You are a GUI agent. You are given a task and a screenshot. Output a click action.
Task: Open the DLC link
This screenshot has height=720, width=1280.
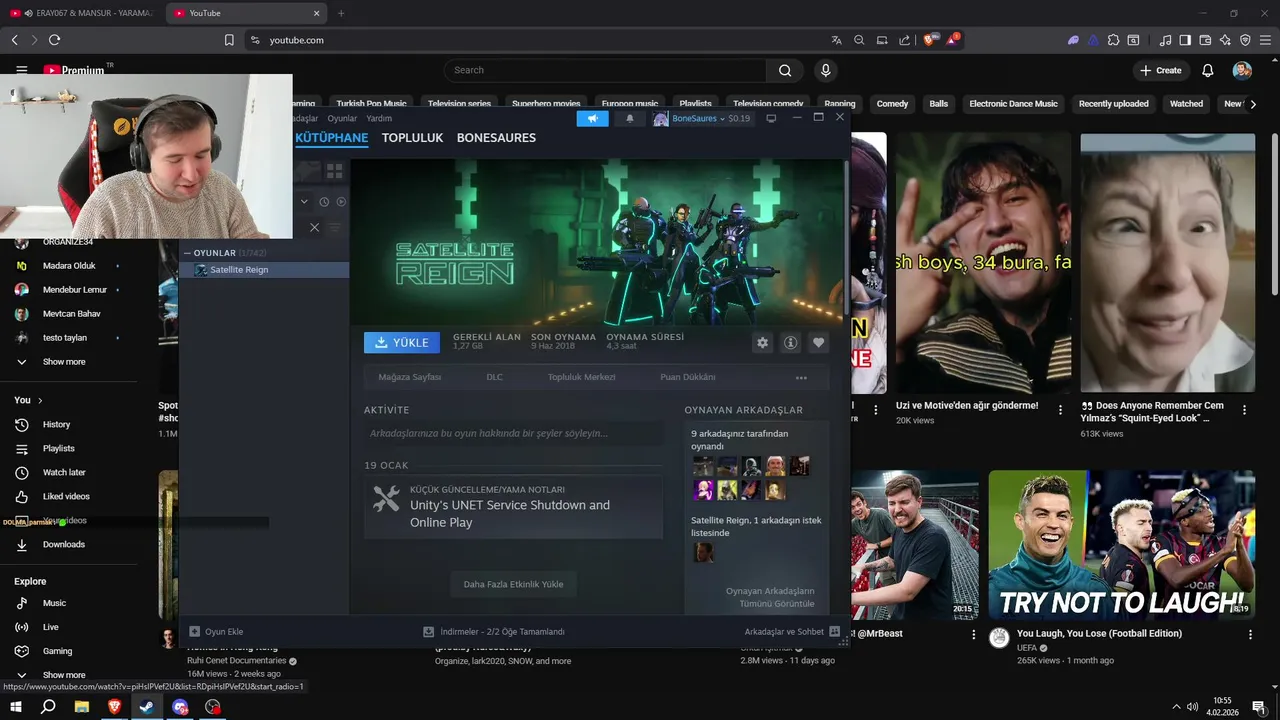pyautogui.click(x=494, y=377)
